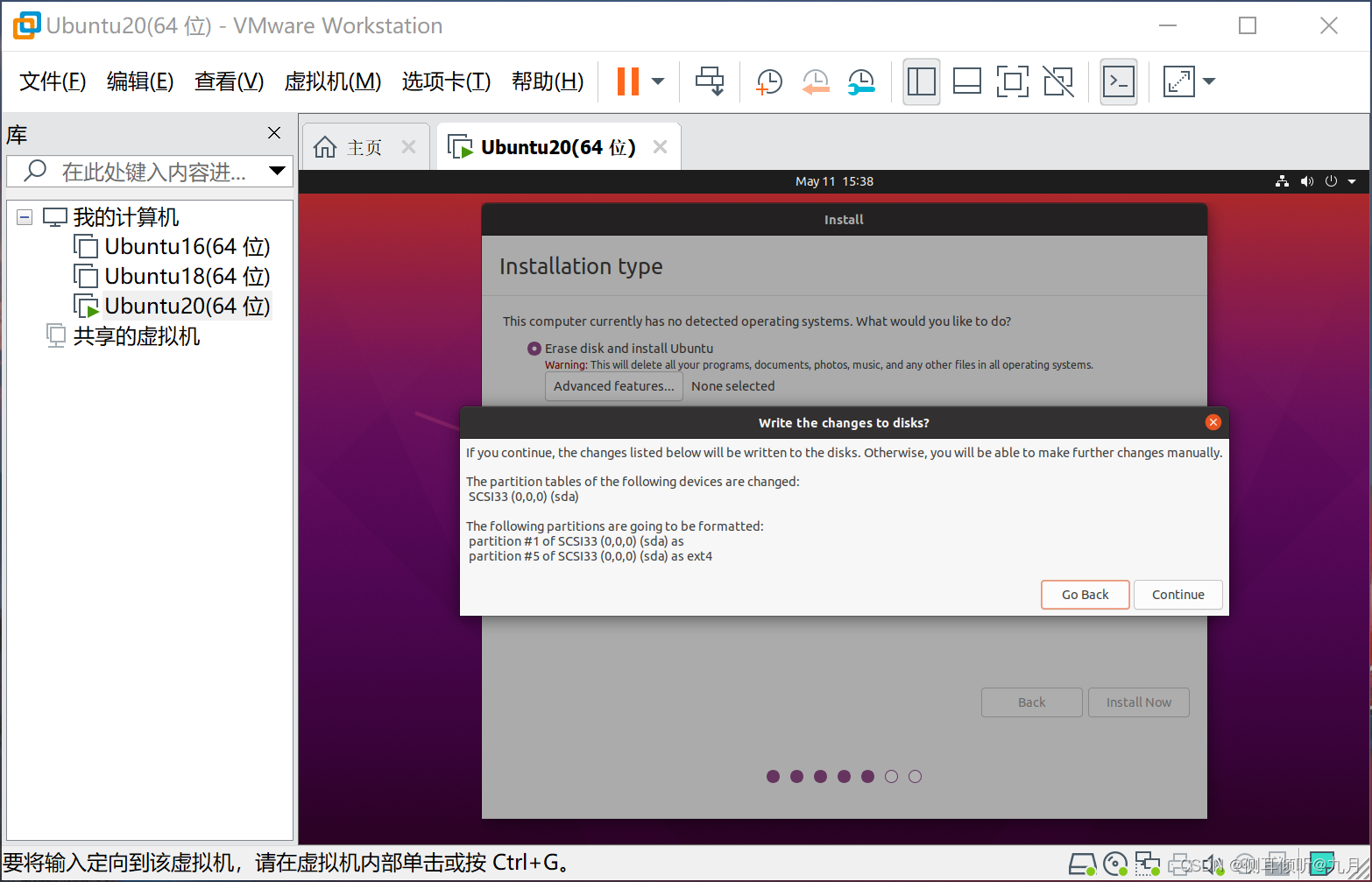The image size is (1372, 882).
Task: Open the library search dropdown arrow
Action: coord(278,171)
